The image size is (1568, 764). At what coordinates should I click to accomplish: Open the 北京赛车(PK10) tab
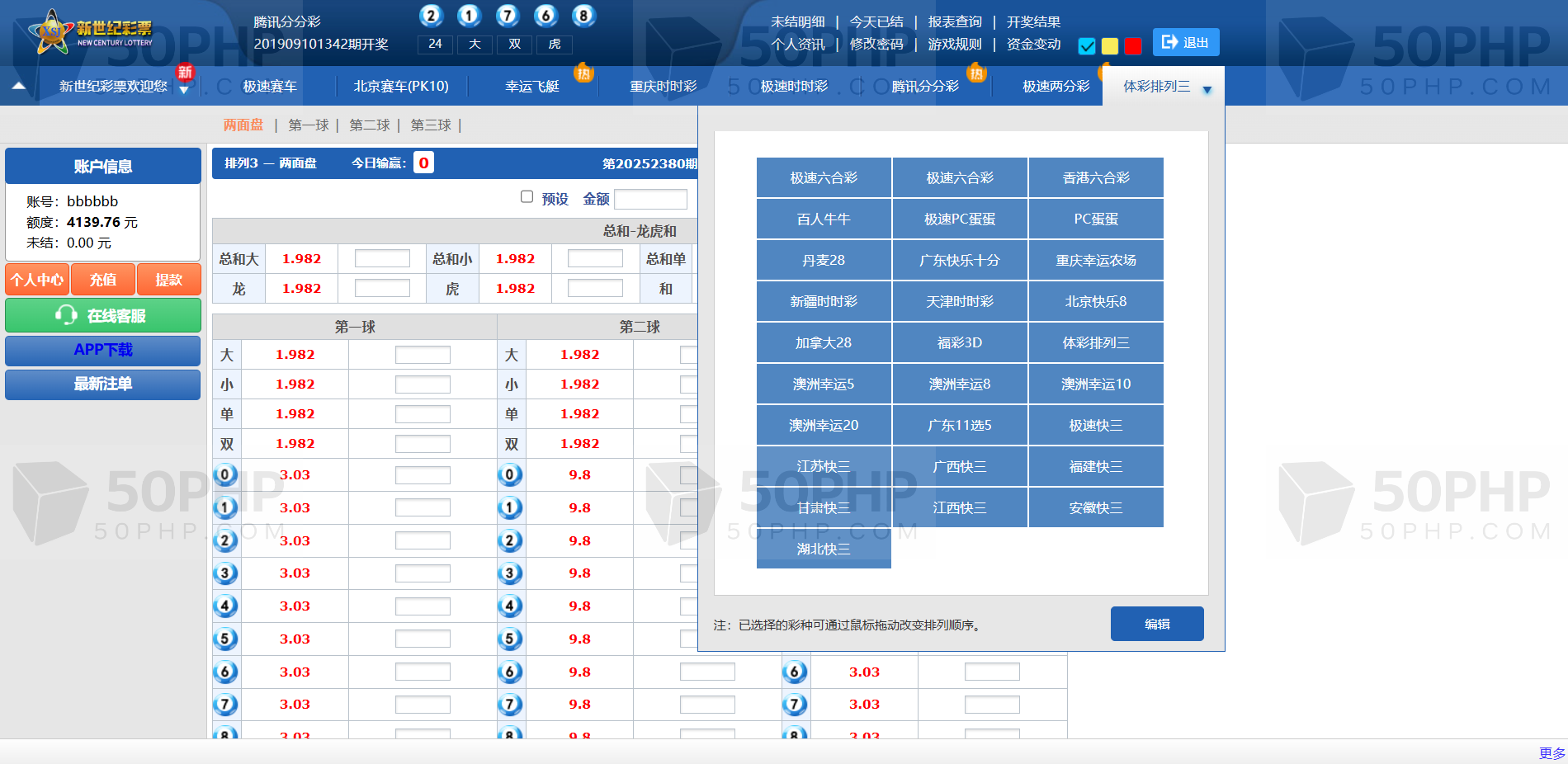[x=401, y=86]
